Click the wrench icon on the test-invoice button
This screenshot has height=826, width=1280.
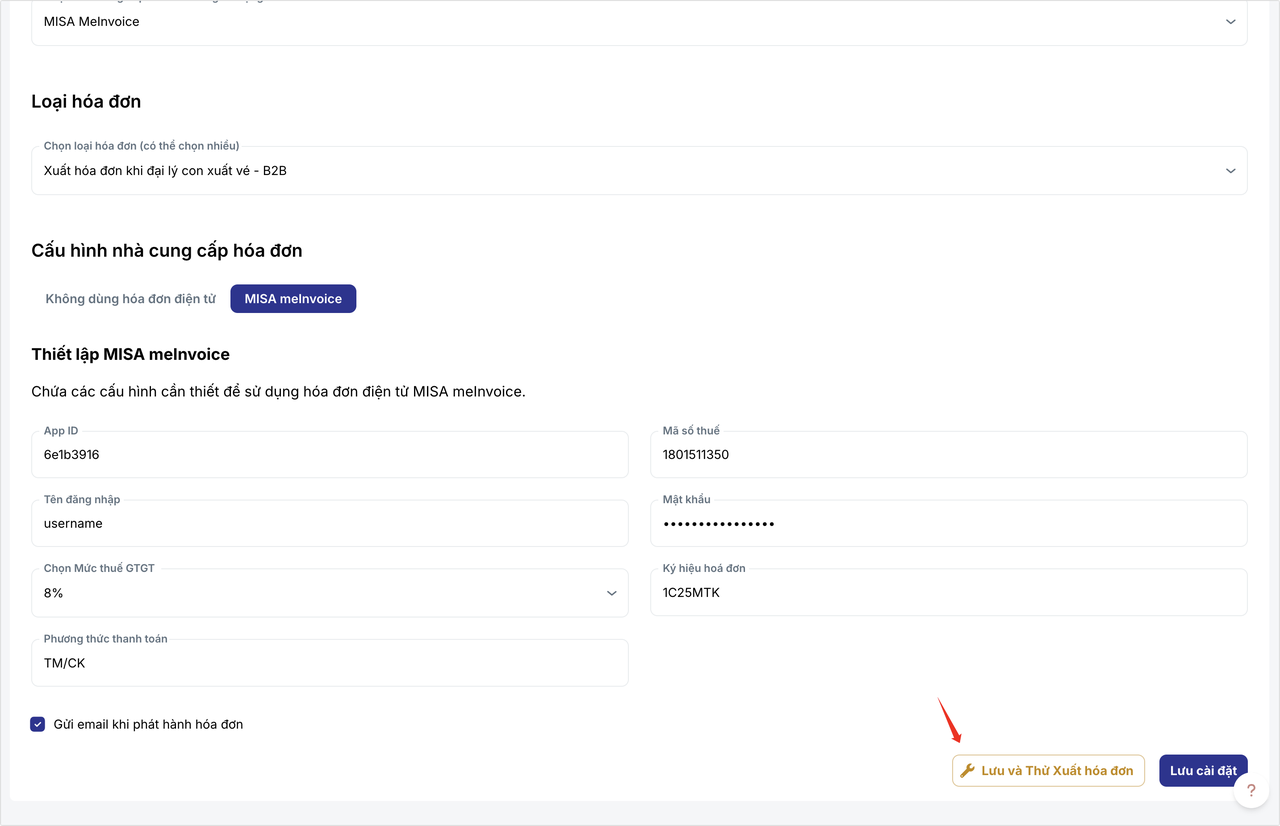tap(967, 771)
